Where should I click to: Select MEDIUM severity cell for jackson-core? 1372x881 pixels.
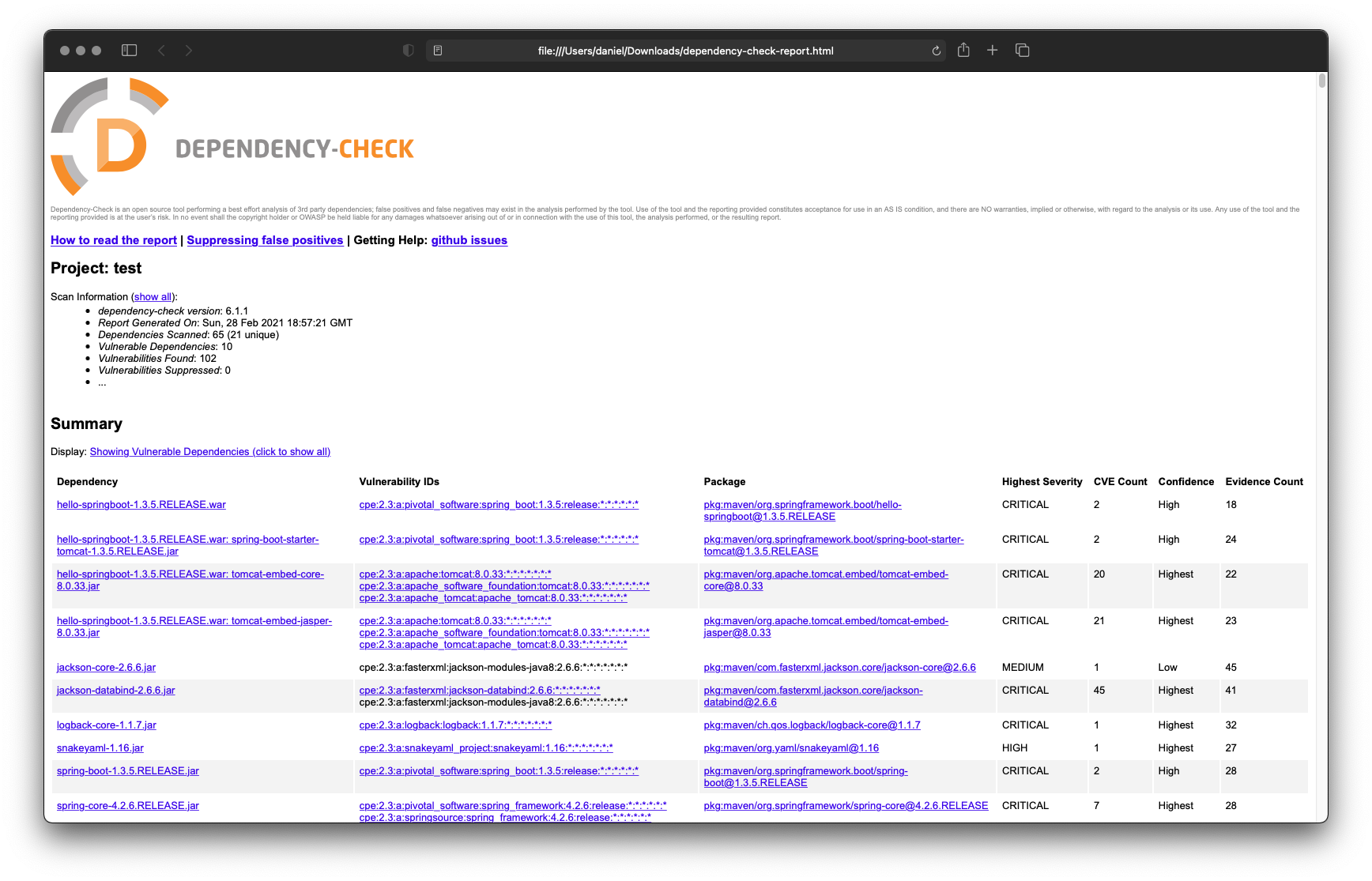point(1023,668)
